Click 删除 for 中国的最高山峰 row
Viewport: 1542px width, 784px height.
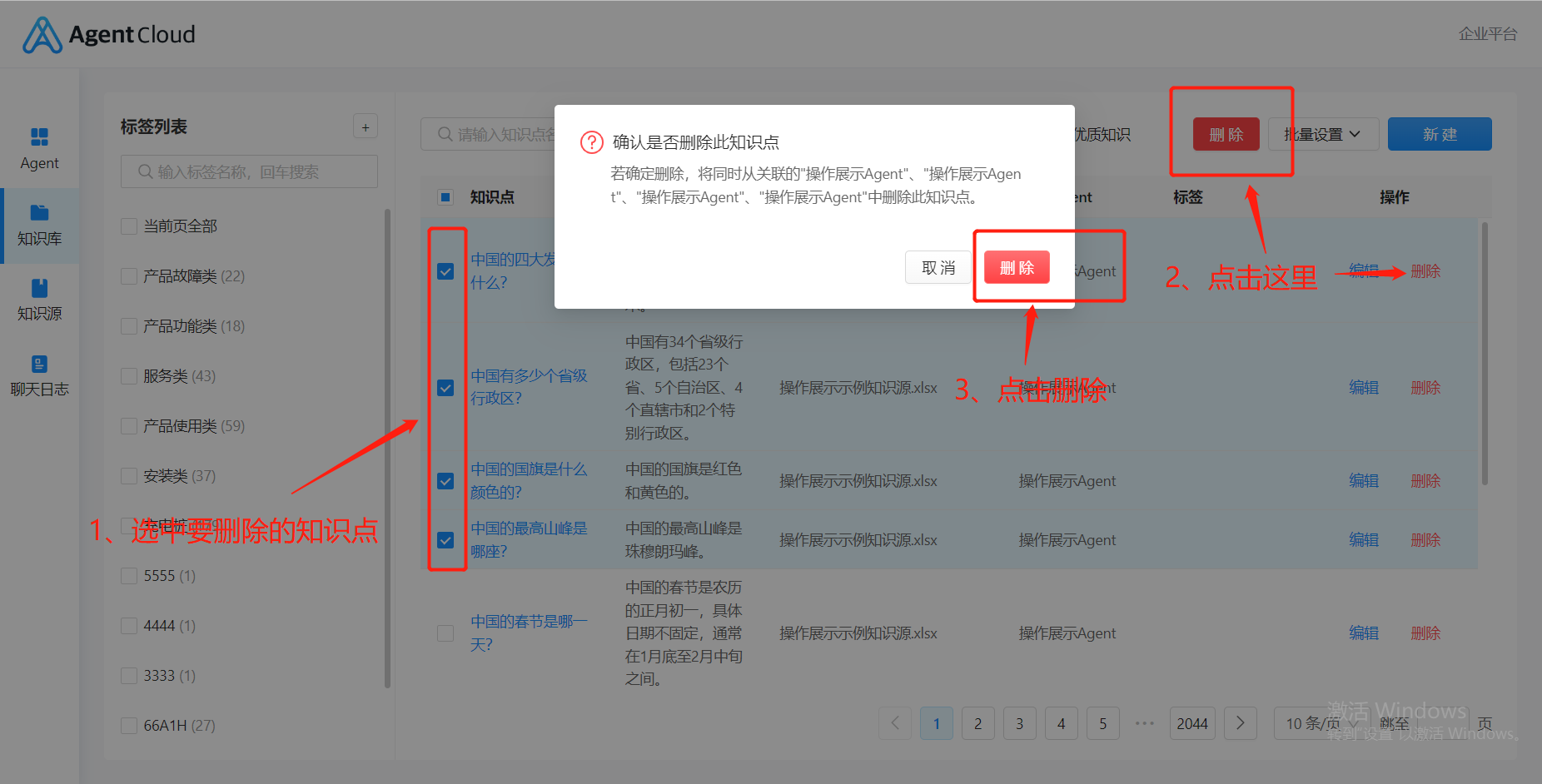[x=1425, y=540]
